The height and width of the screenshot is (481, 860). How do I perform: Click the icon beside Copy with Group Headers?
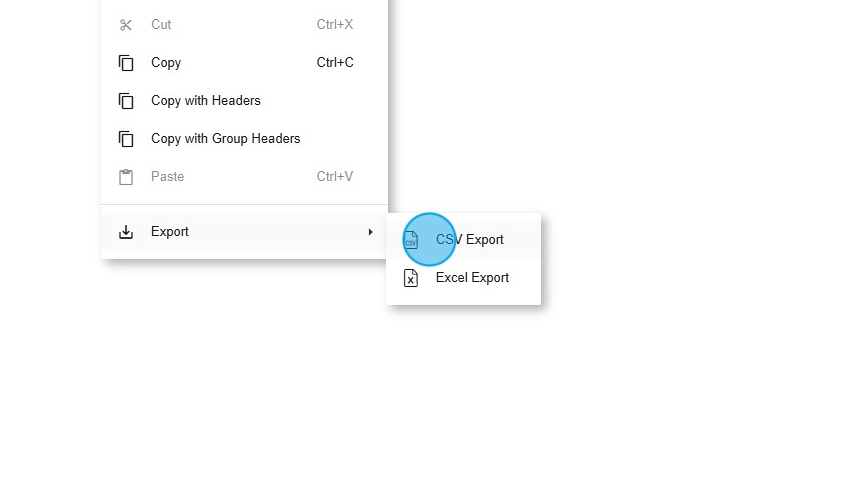(126, 139)
